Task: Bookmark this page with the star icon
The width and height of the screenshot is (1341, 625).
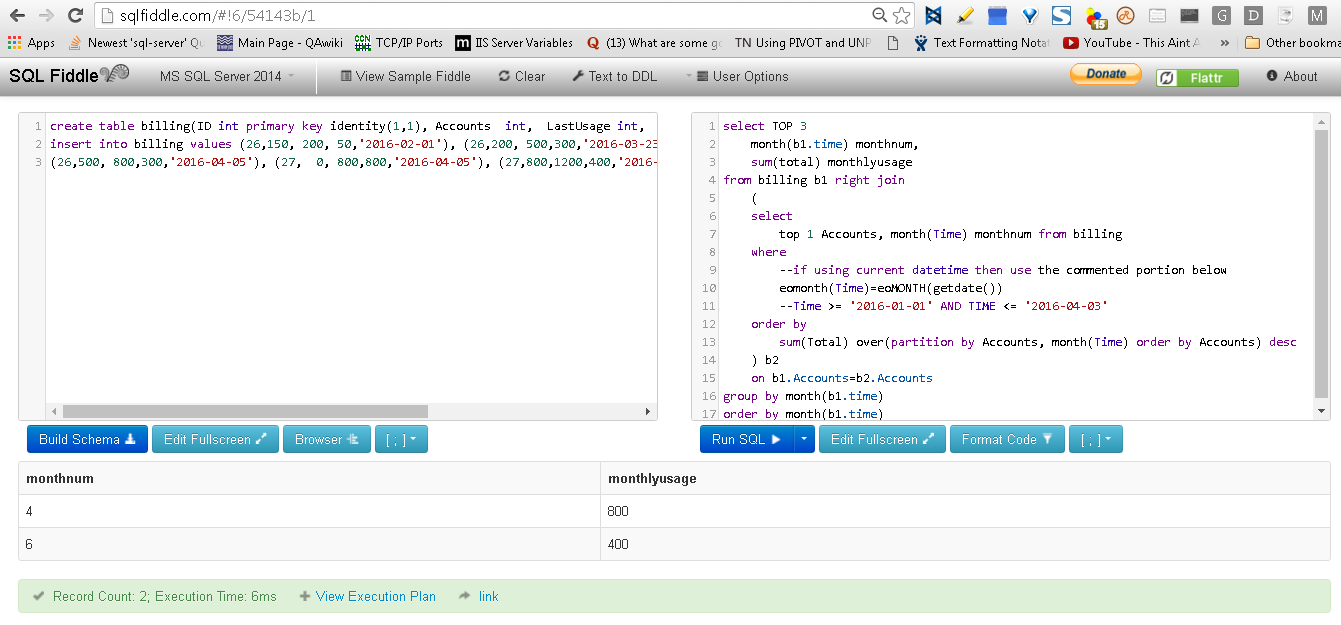Action: [x=902, y=16]
